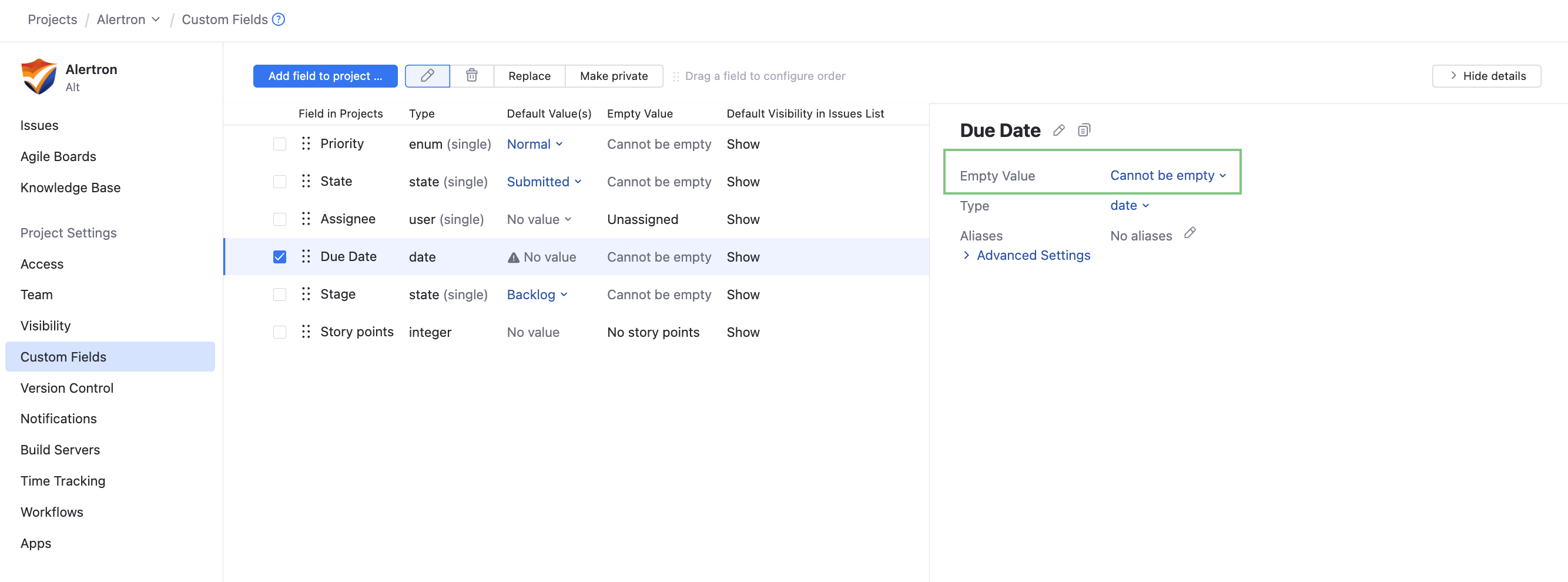Open the date type dropdown

click(x=1129, y=206)
